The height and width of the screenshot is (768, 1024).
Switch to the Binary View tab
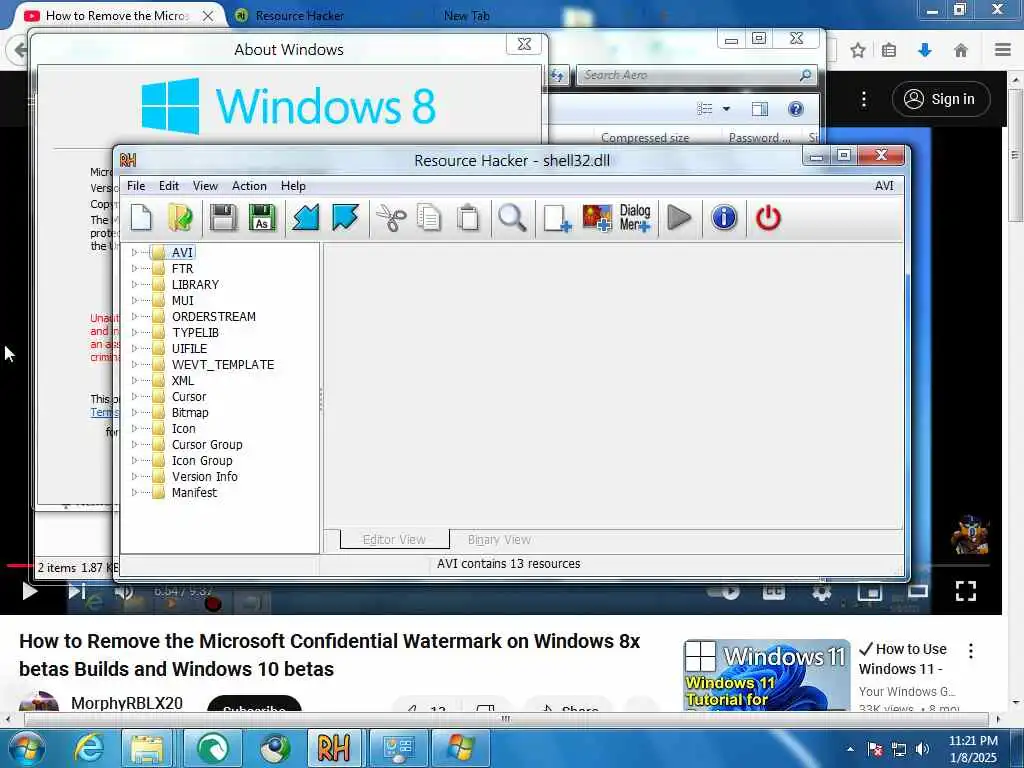point(499,539)
